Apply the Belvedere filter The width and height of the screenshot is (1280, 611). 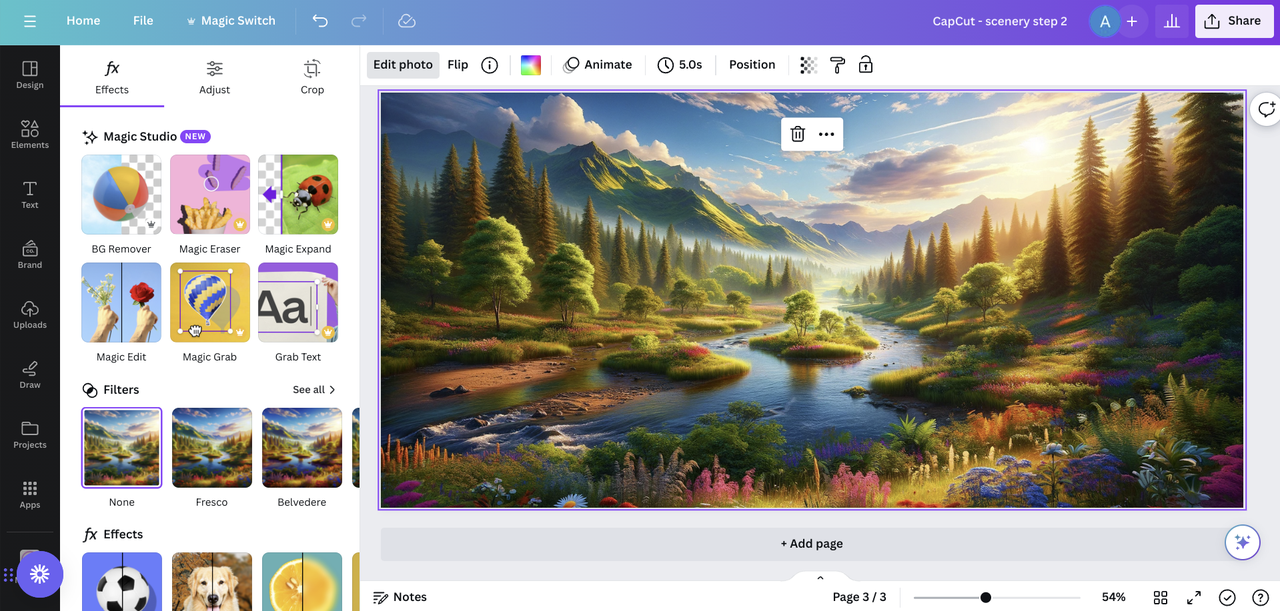pos(302,448)
